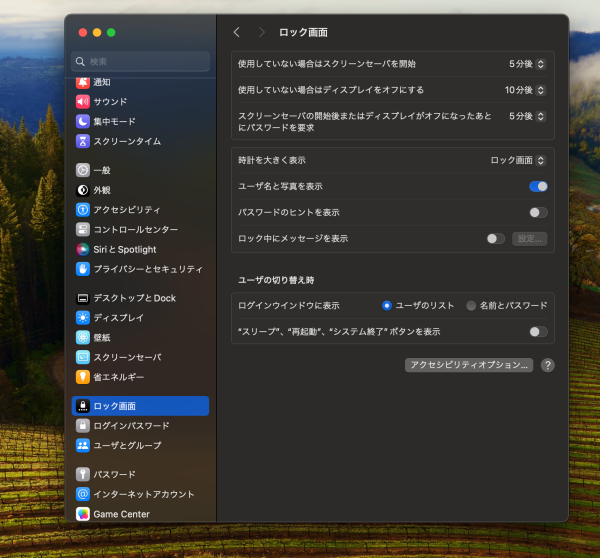
Task: Click the アクセシビリティ icon in sidebar
Action: 83,210
